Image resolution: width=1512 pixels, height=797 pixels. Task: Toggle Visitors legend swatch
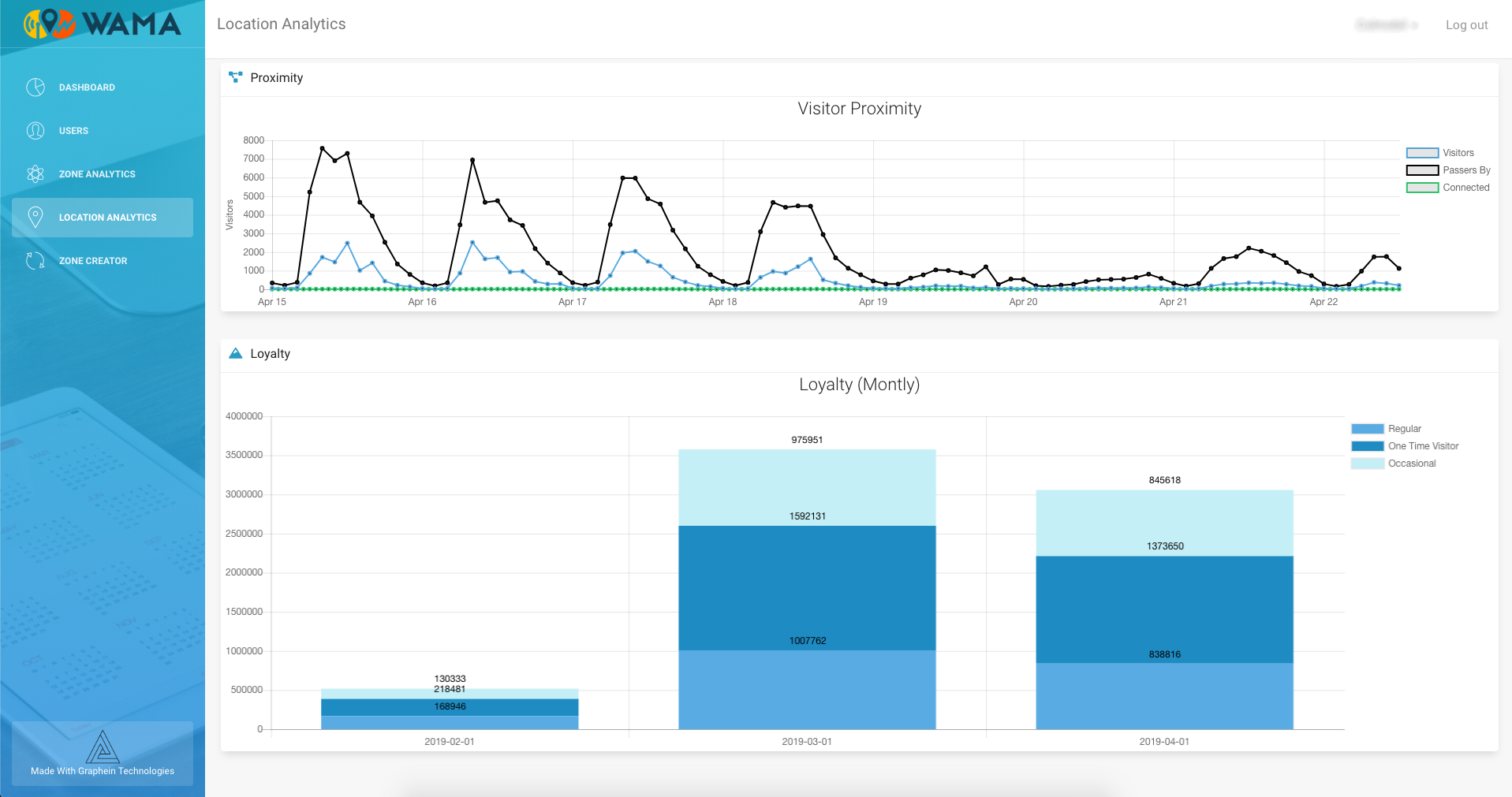coord(1422,153)
